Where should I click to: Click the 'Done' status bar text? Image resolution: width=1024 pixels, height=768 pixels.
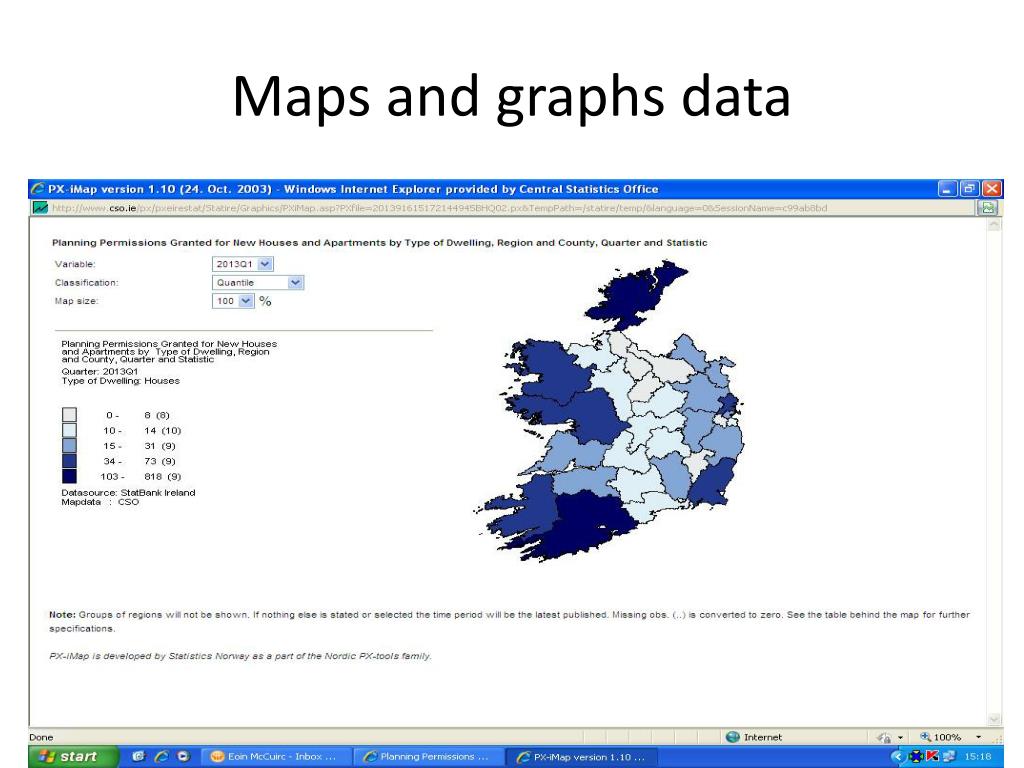[41, 737]
